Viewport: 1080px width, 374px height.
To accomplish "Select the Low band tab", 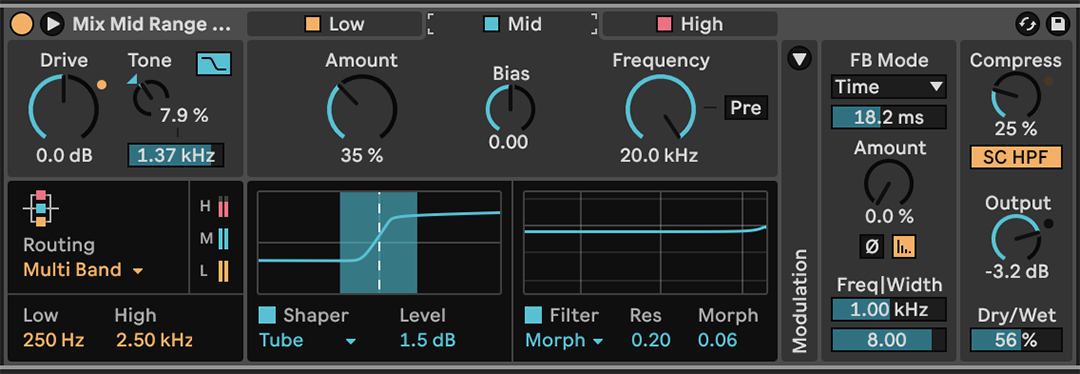I will tap(334, 24).
